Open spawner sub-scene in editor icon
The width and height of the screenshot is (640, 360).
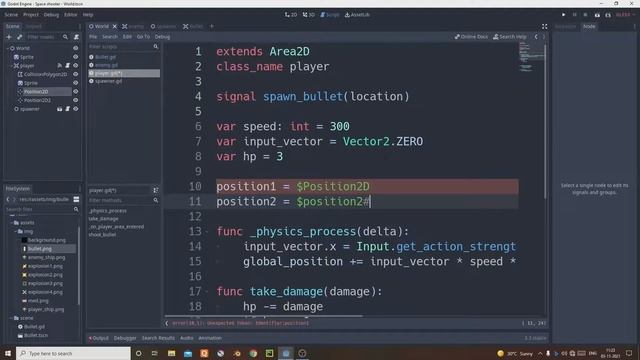tap(60, 109)
